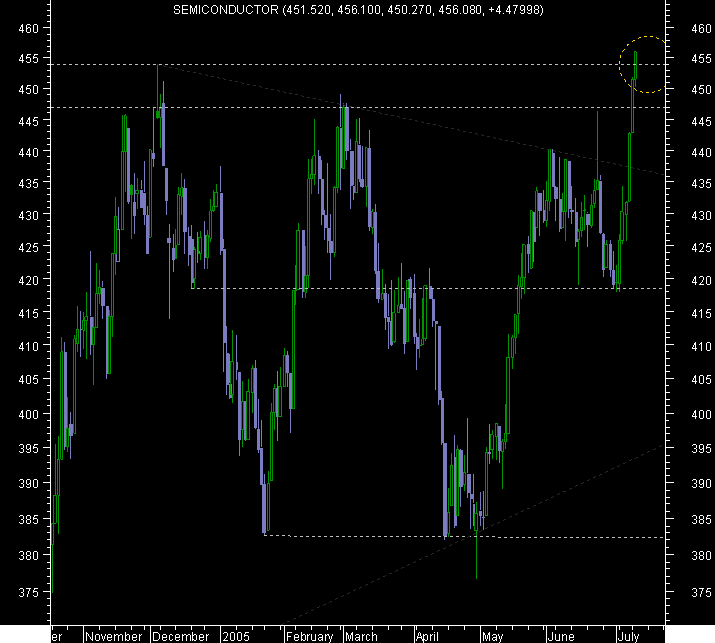Click the 385 value on the left price axis
The width and height of the screenshot is (715, 643).
pos(28,519)
